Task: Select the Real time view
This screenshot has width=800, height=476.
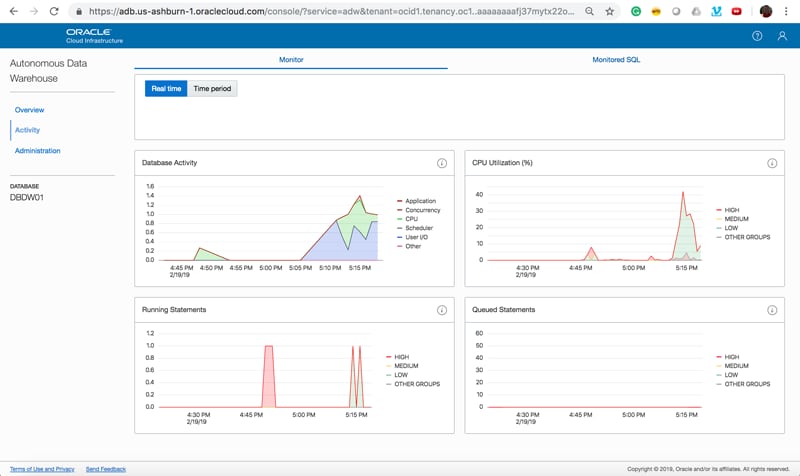Action: pyautogui.click(x=166, y=88)
